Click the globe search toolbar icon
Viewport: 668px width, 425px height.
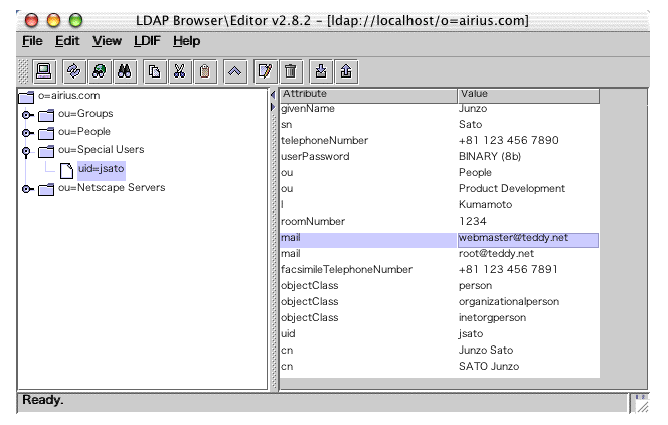99,71
